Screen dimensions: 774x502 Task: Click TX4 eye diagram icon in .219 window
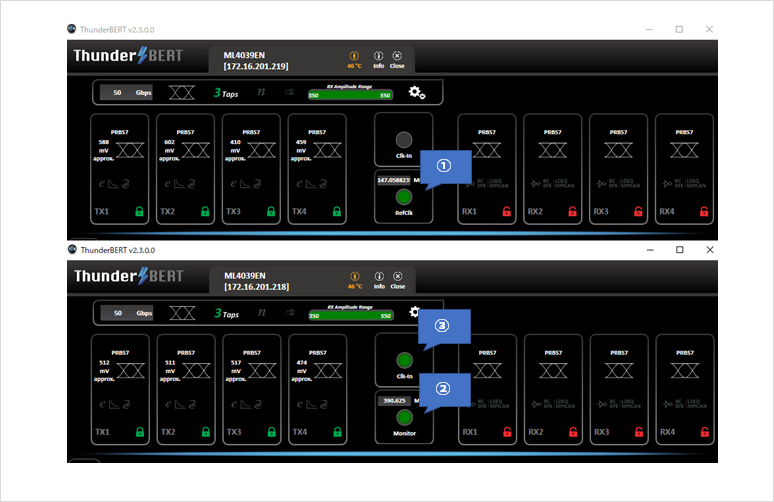click(x=327, y=150)
